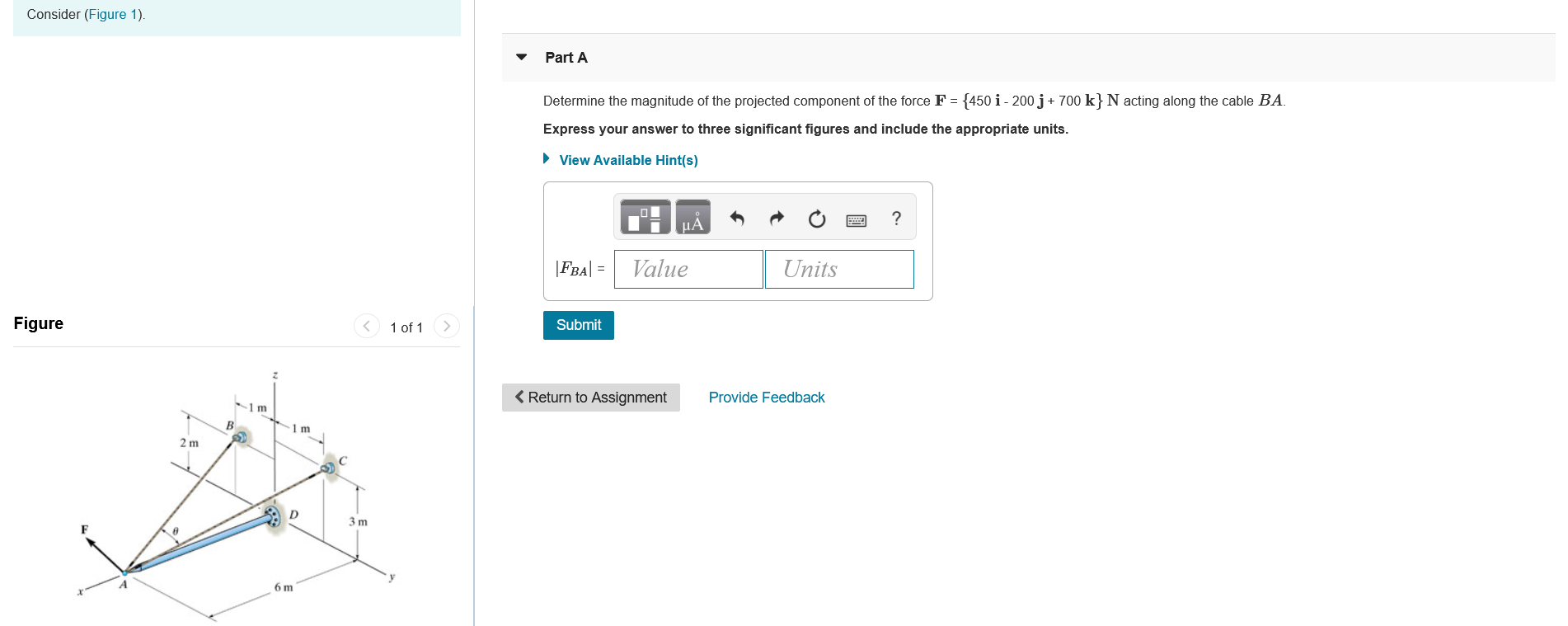Click the undo icon in the answer toolbar

click(736, 218)
